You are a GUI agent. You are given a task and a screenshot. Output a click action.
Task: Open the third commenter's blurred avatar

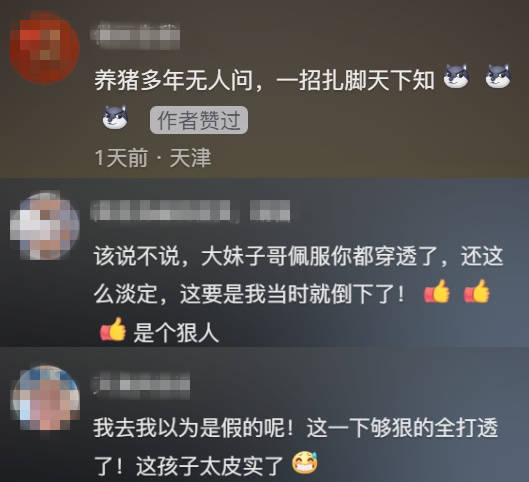(x=46, y=398)
